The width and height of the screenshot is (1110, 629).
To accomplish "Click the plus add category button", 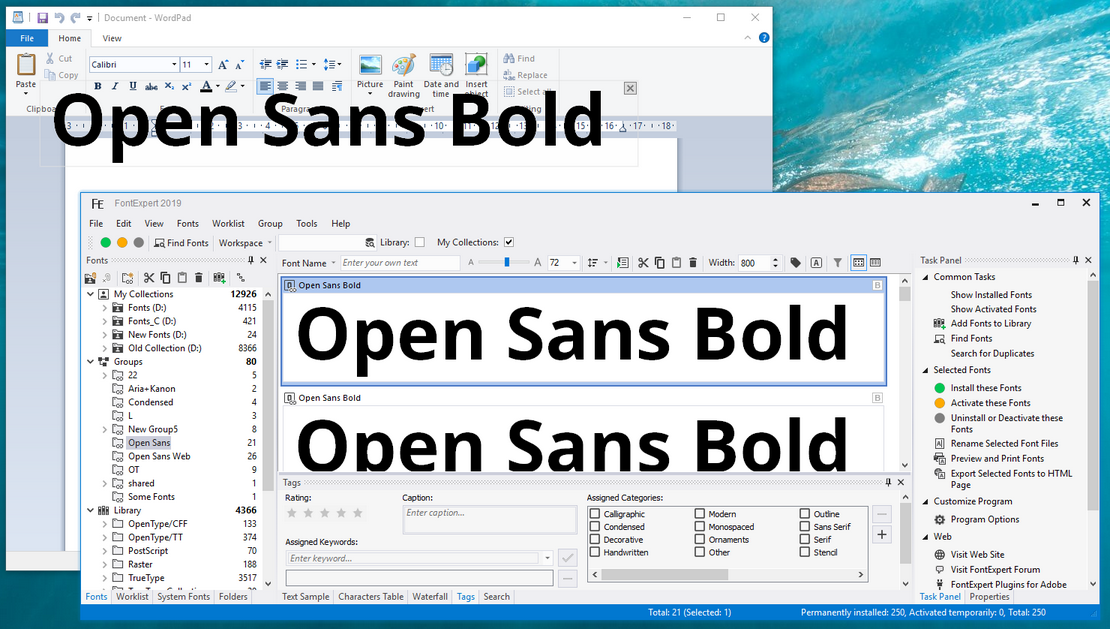I will (882, 535).
